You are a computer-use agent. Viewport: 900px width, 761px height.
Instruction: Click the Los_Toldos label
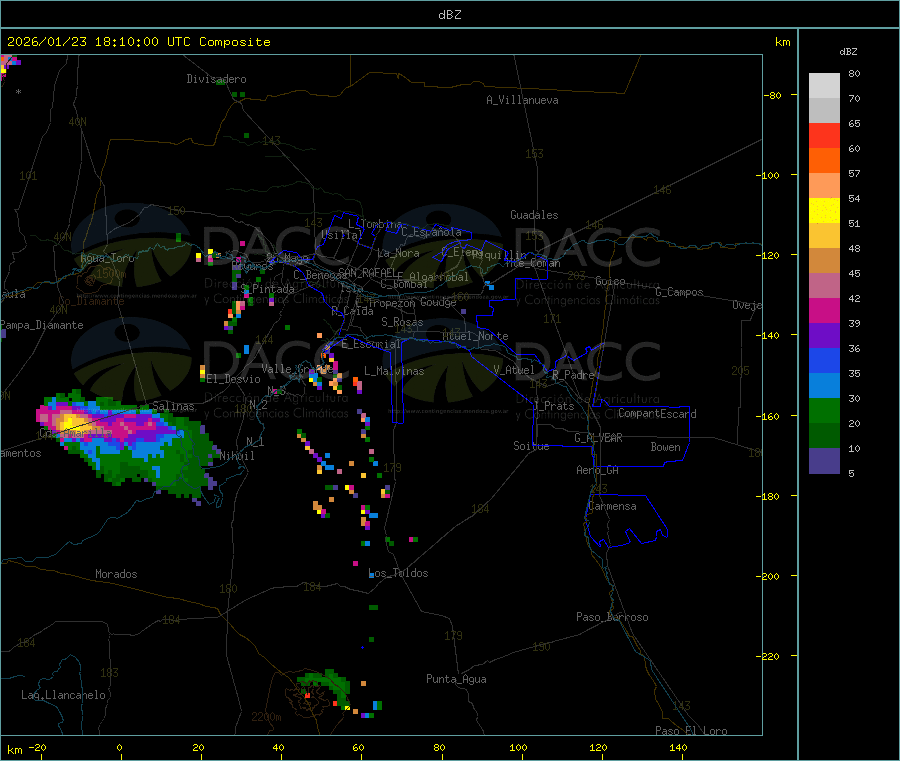pos(398,573)
